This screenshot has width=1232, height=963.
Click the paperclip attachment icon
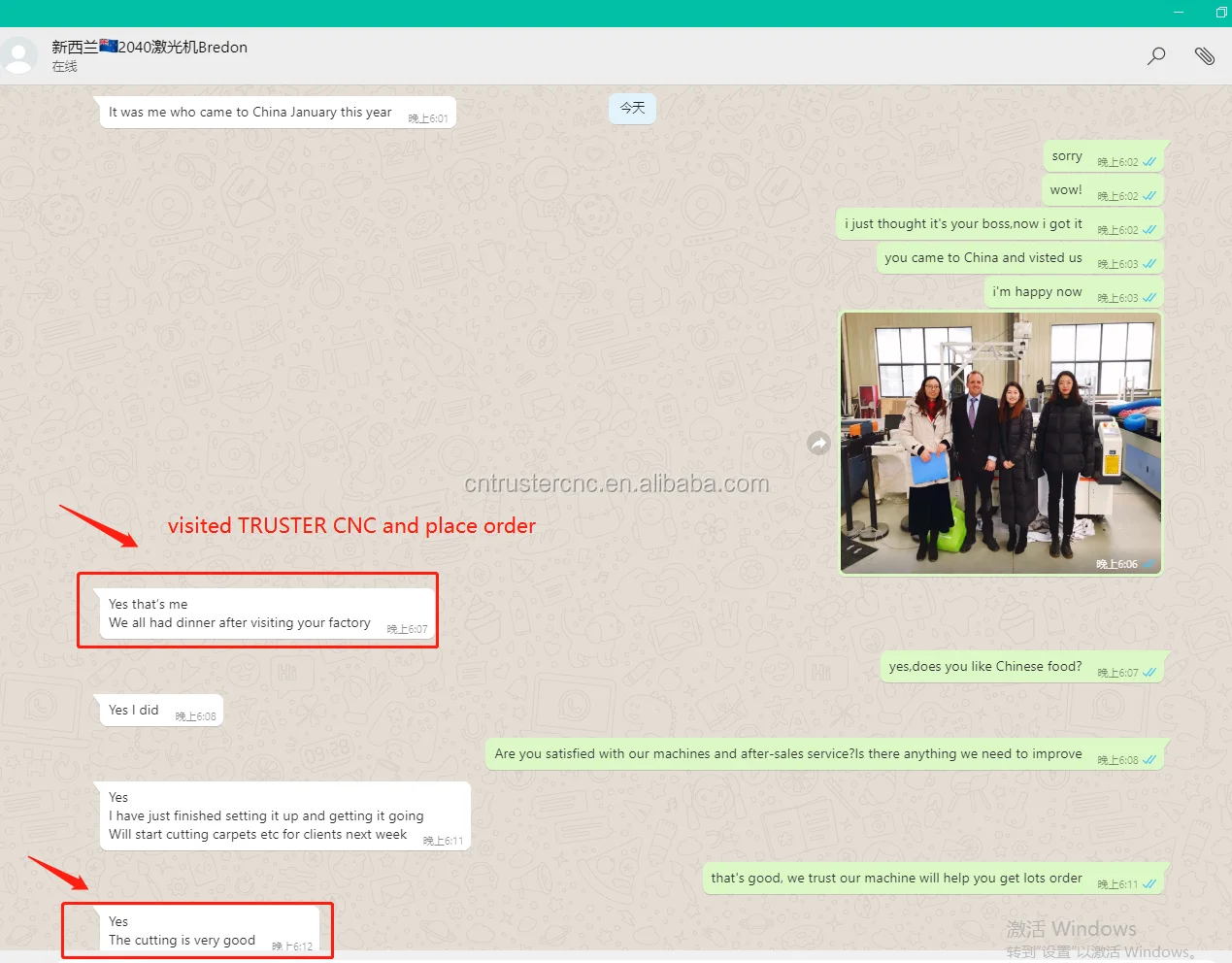(x=1205, y=56)
